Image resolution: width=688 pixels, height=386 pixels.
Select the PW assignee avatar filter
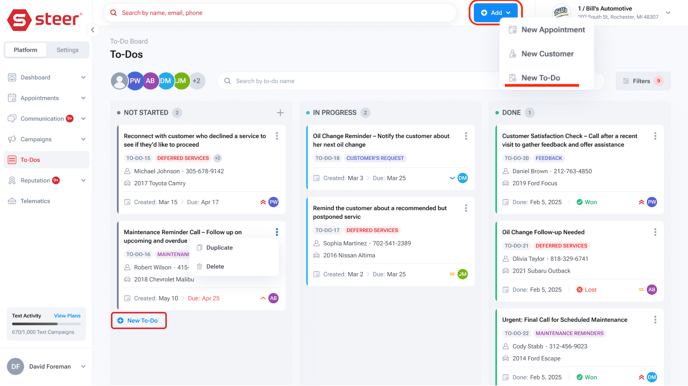click(135, 81)
